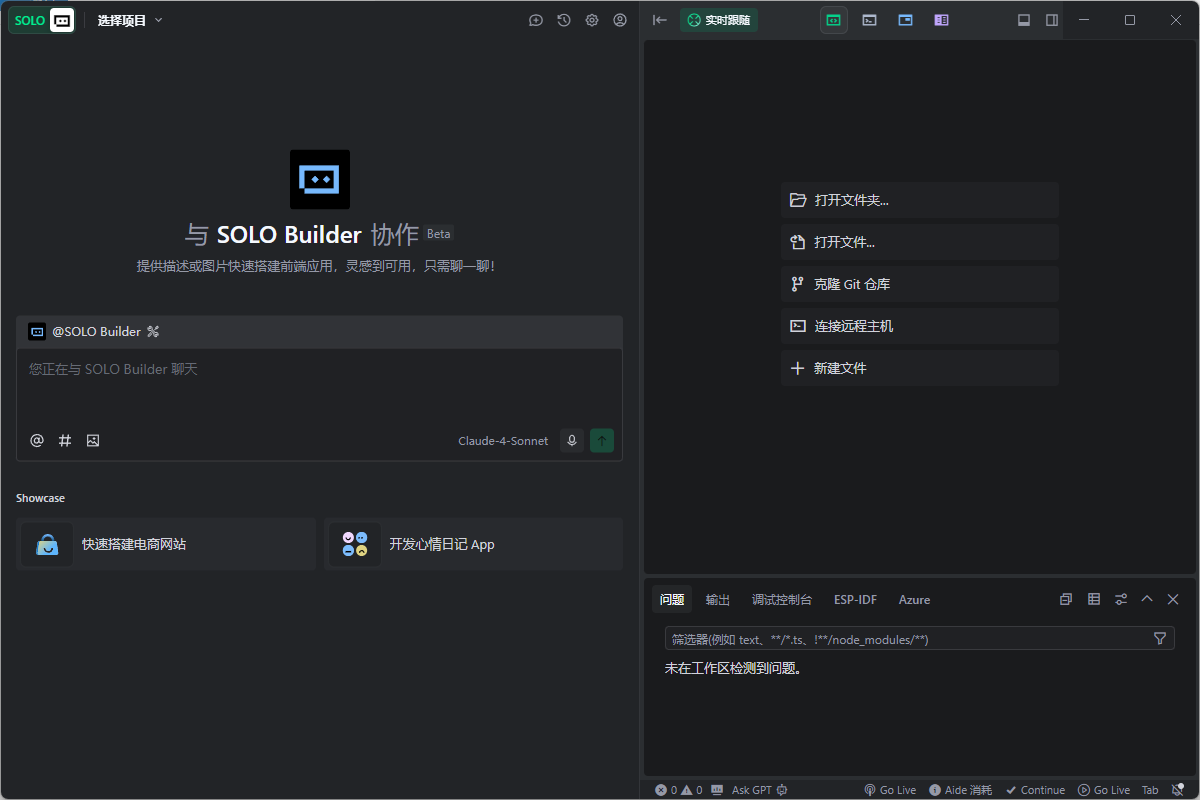Open settings gear in the chat header
Viewport: 1200px width, 800px height.
pos(592,20)
